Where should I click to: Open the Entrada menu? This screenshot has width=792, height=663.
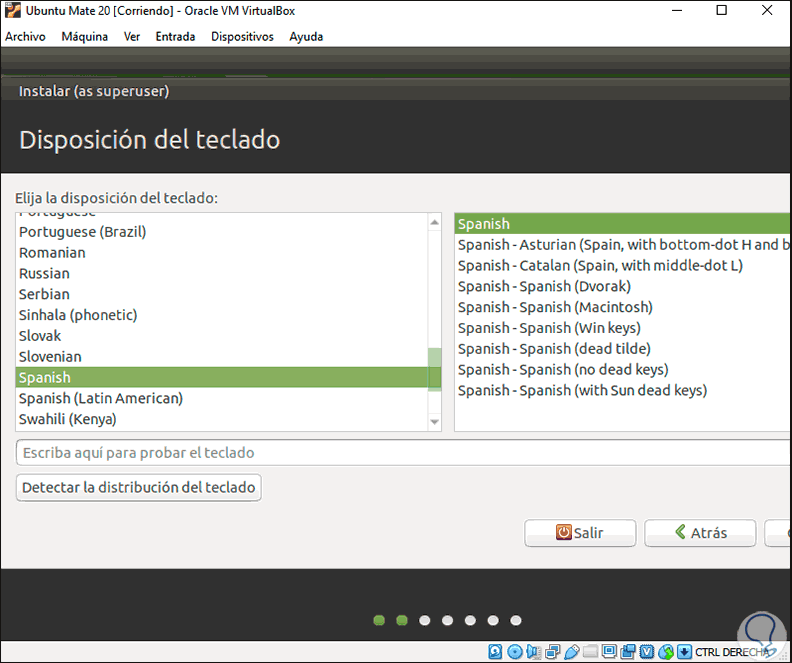175,37
